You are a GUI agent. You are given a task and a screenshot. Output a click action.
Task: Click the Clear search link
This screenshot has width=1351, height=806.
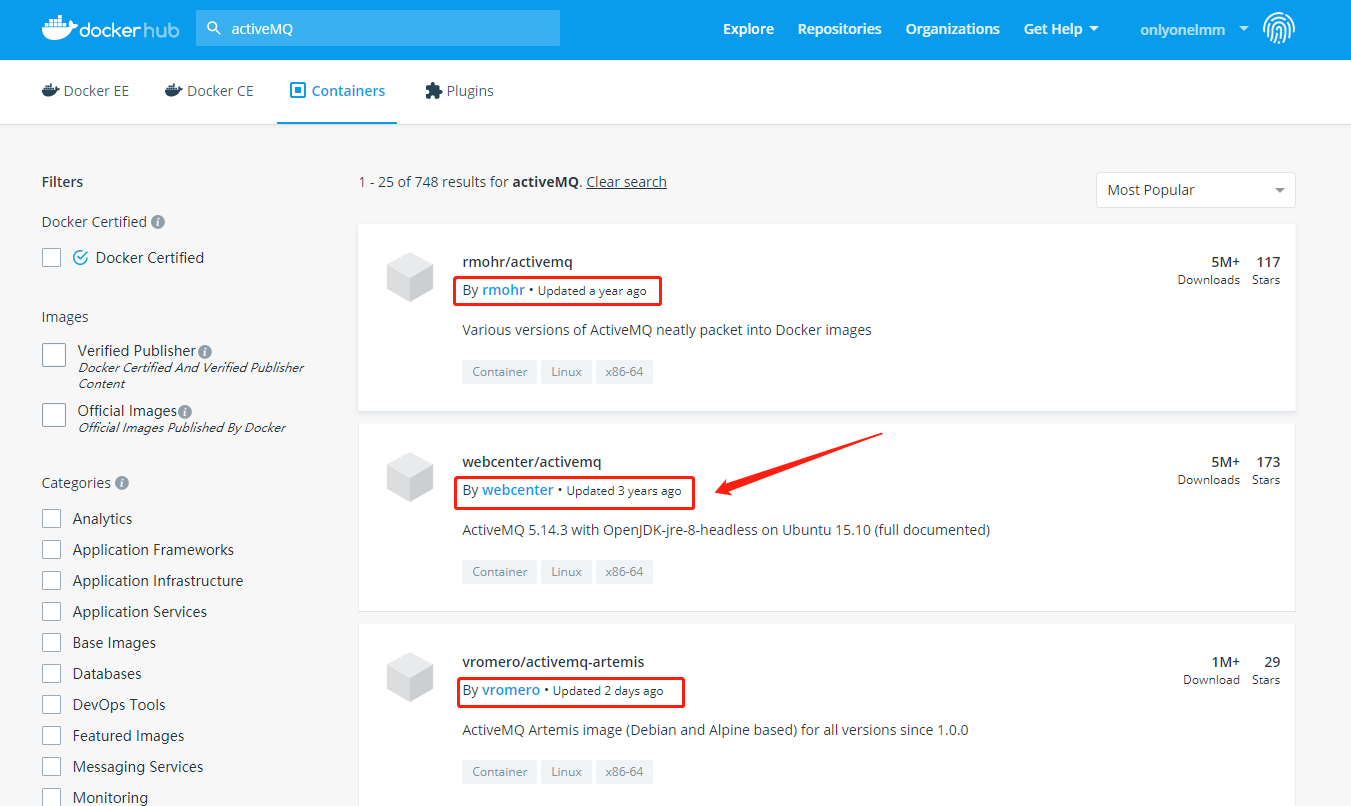[x=626, y=181]
